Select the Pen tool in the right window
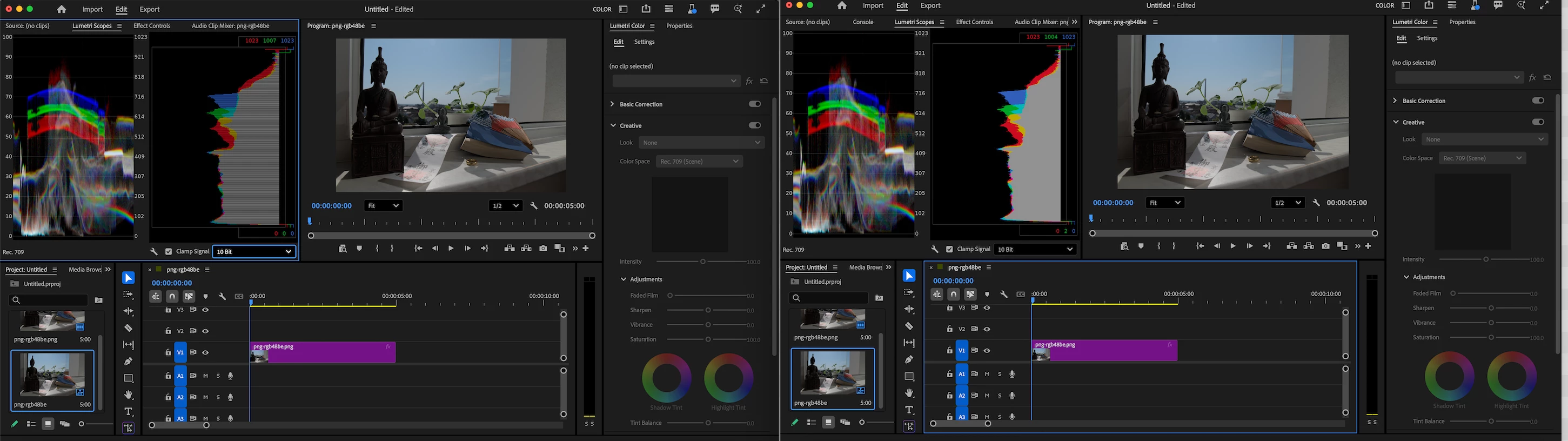The height and width of the screenshot is (441, 1568). [x=909, y=359]
